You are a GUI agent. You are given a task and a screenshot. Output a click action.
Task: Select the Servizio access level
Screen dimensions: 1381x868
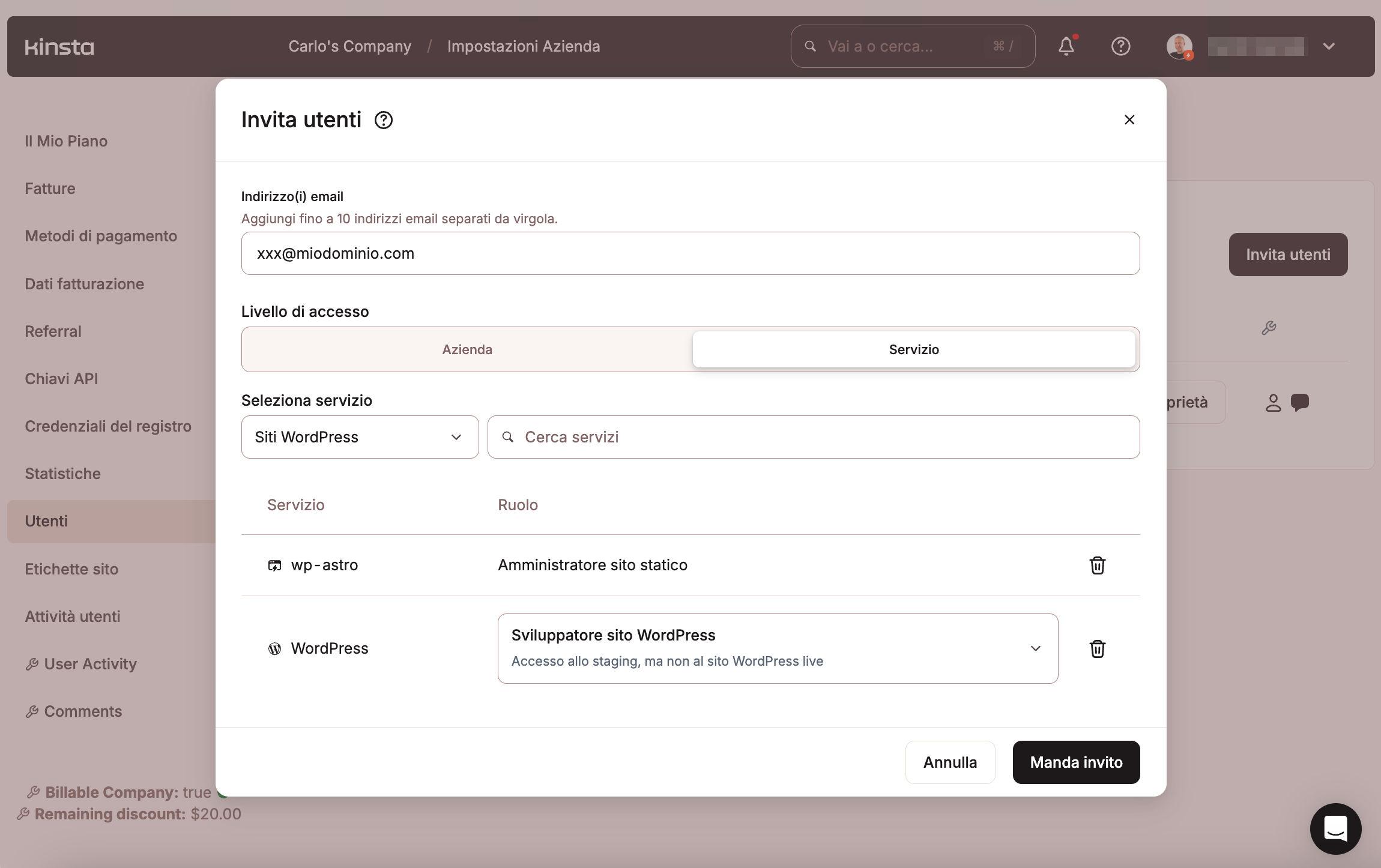tap(913, 349)
